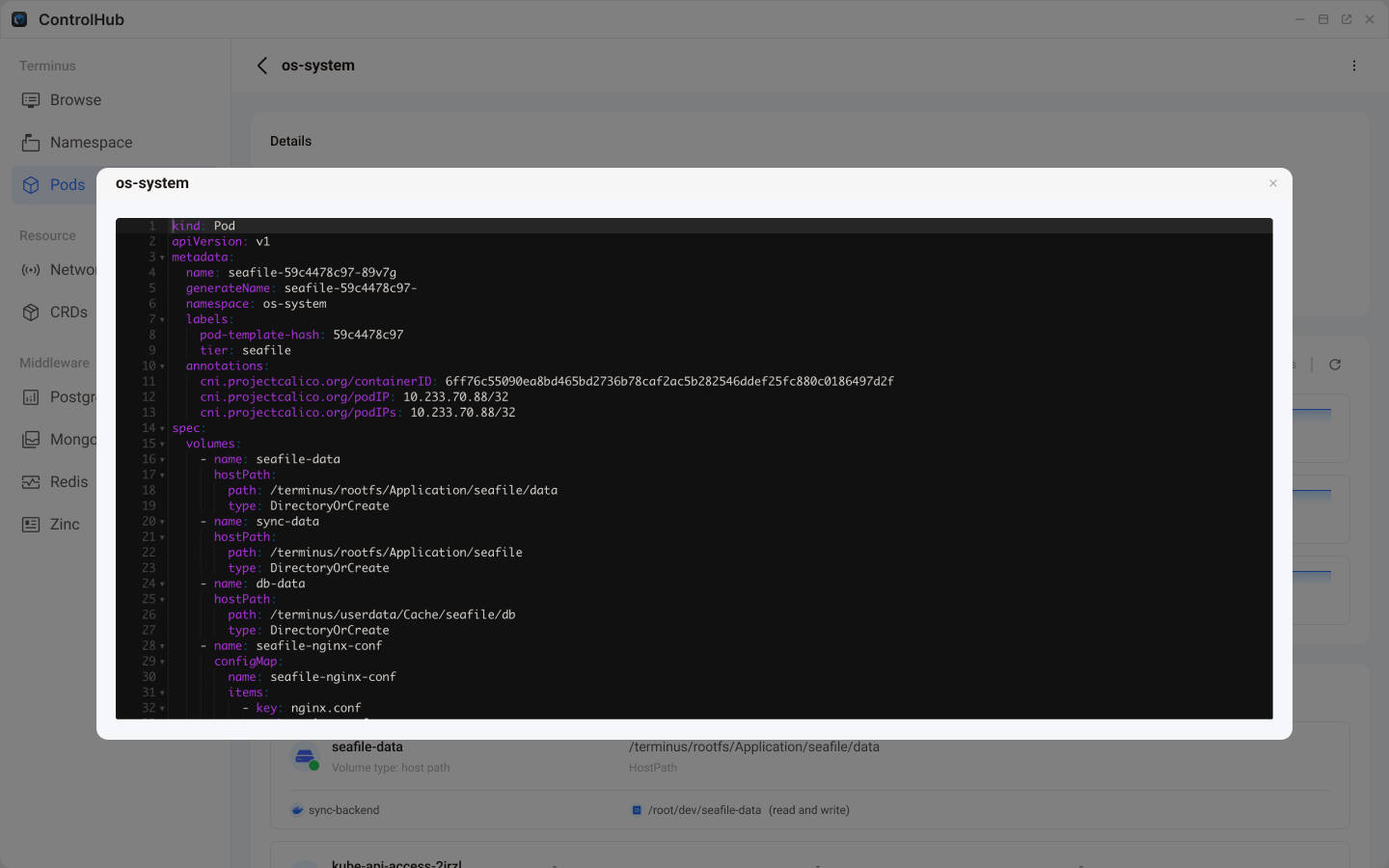Click the nginx.conf key value

(326, 708)
